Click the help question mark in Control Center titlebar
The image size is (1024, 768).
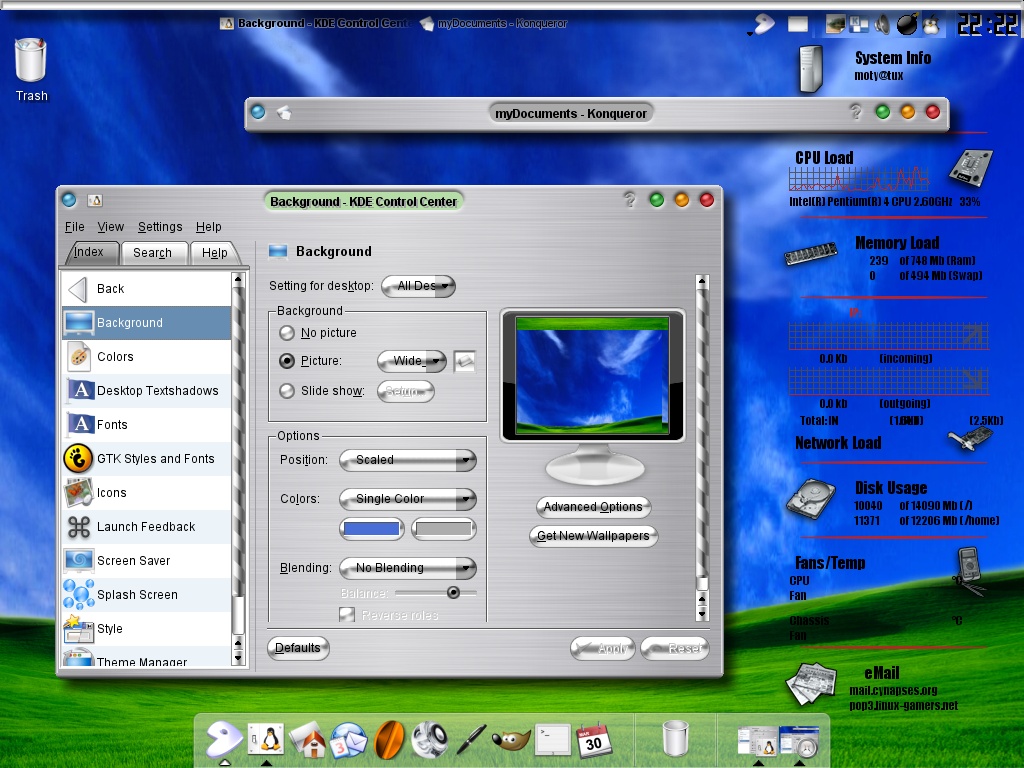[x=629, y=200]
